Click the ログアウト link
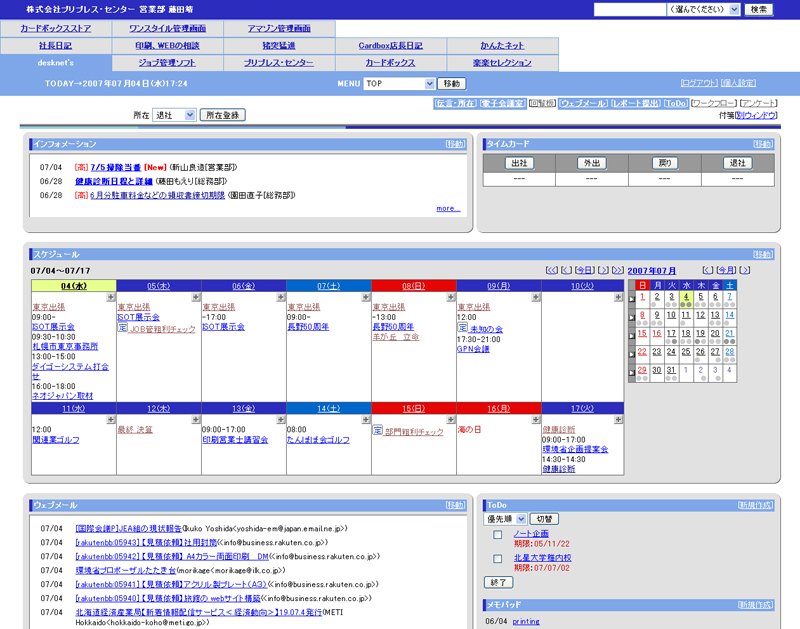This screenshot has height=629, width=800. pos(699,83)
